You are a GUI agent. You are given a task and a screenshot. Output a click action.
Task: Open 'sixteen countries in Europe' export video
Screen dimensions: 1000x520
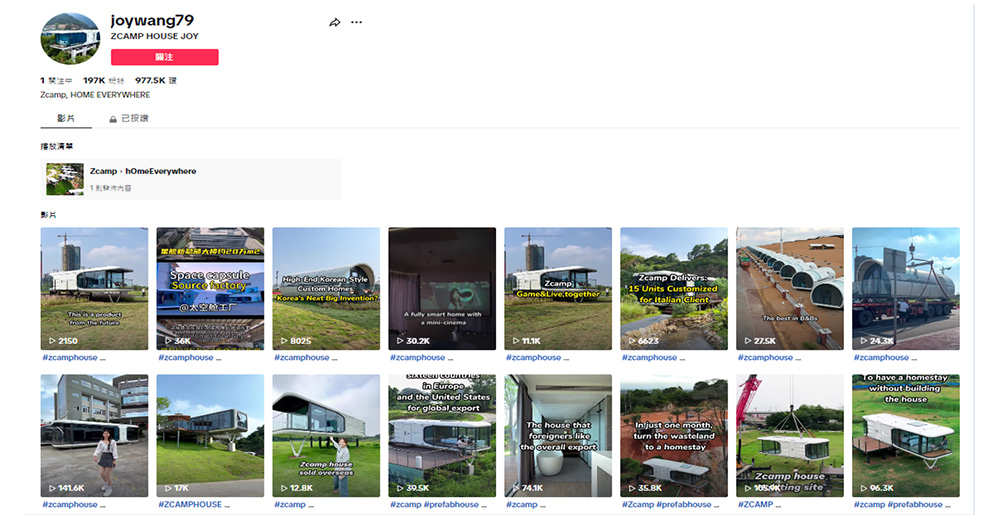442,436
